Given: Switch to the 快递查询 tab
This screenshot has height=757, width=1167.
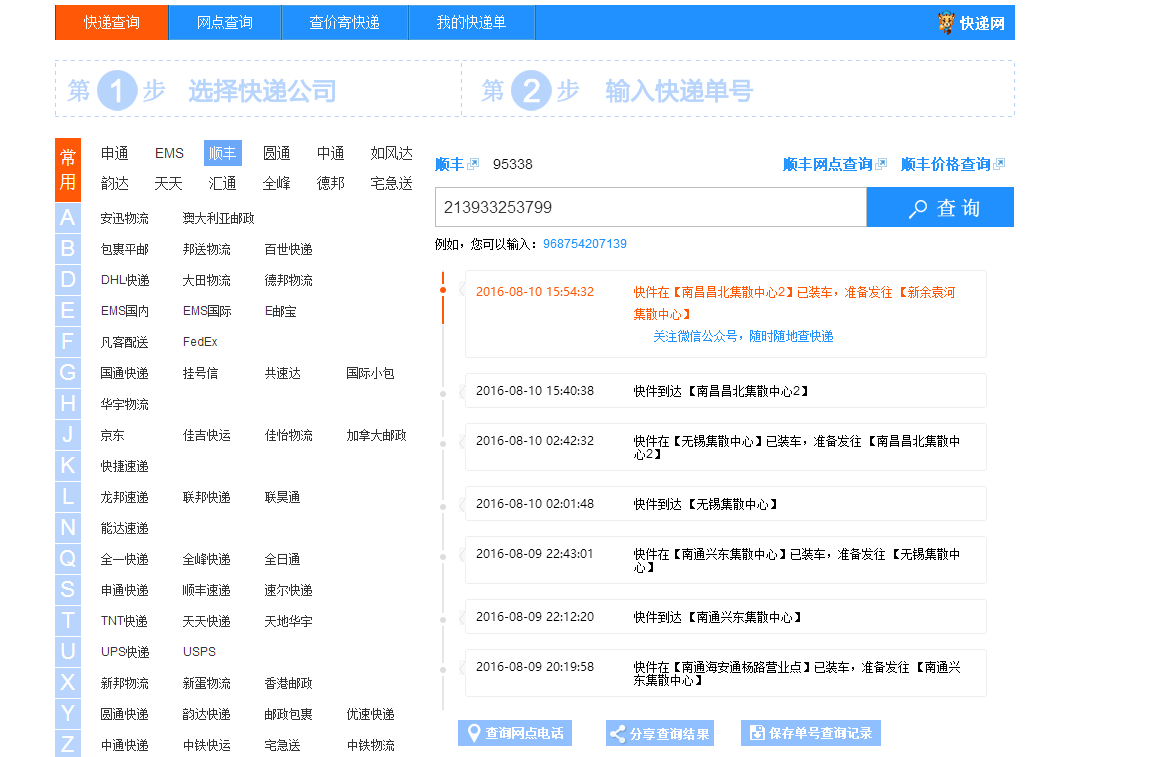Looking at the screenshot, I should pos(112,22).
